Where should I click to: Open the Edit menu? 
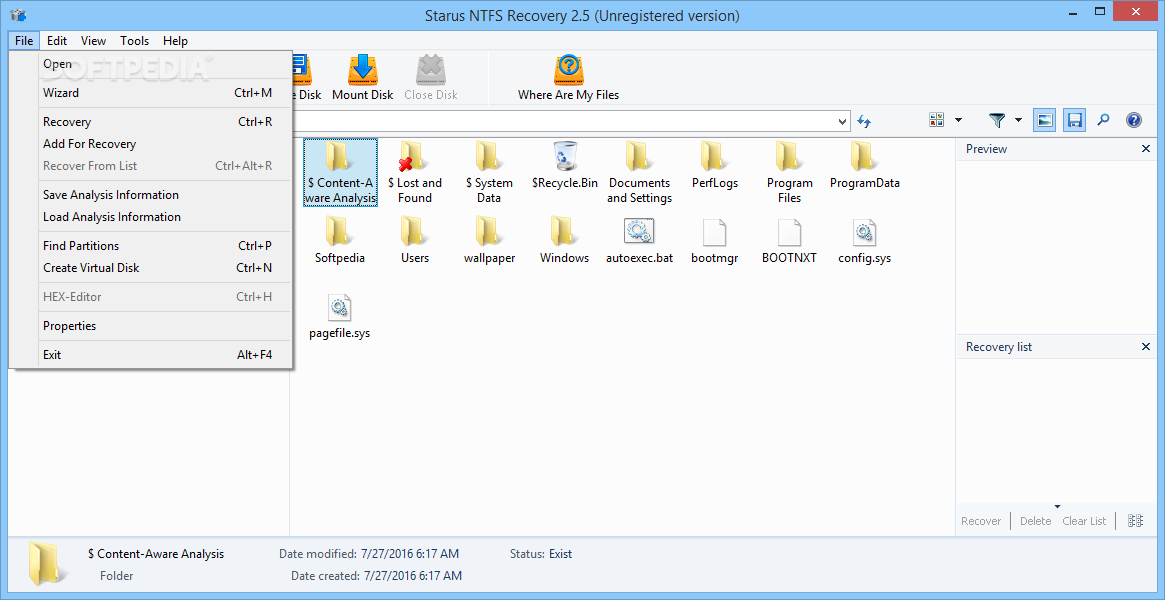tap(57, 41)
